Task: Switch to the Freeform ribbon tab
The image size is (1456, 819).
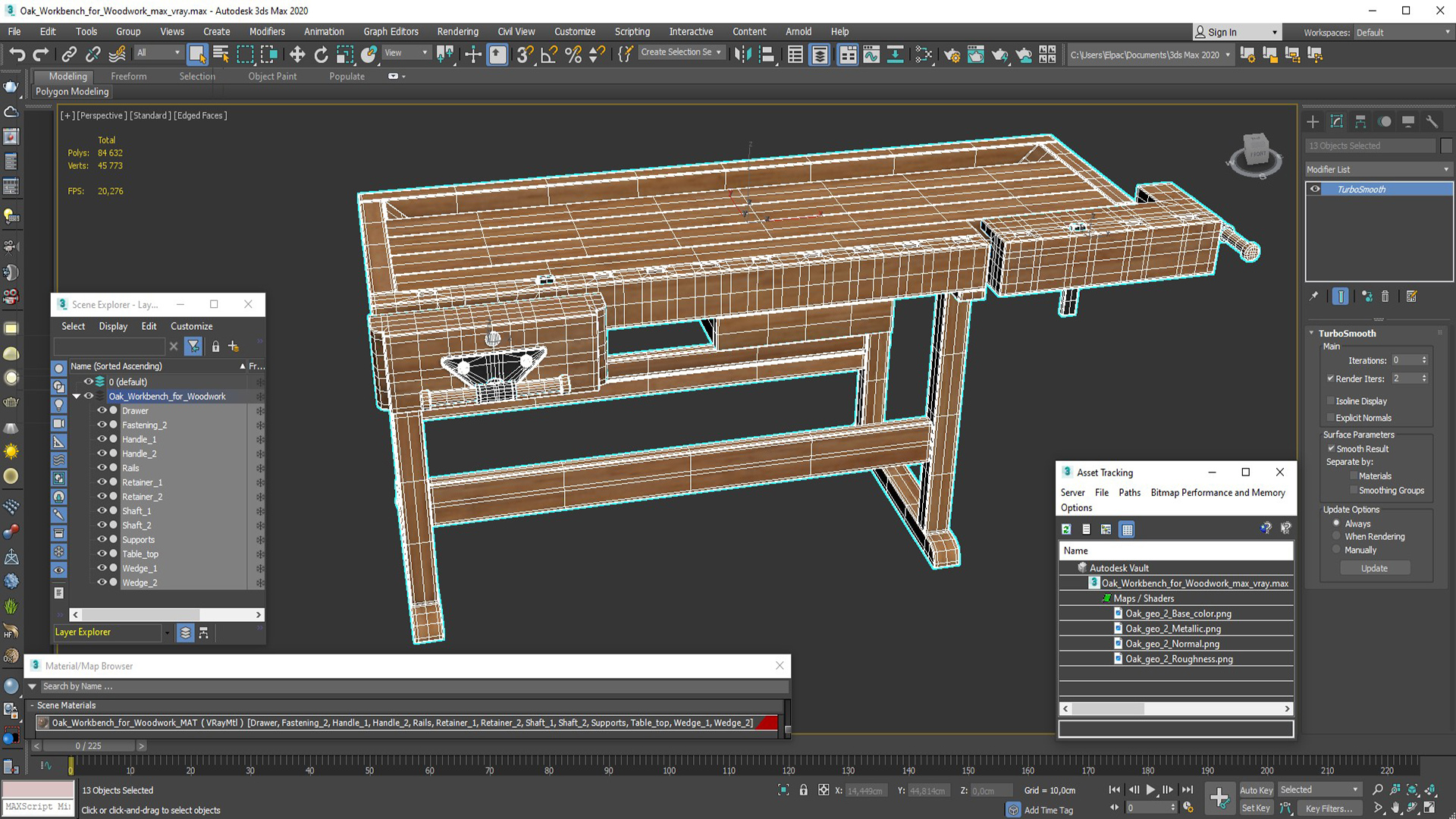Action: tap(128, 76)
